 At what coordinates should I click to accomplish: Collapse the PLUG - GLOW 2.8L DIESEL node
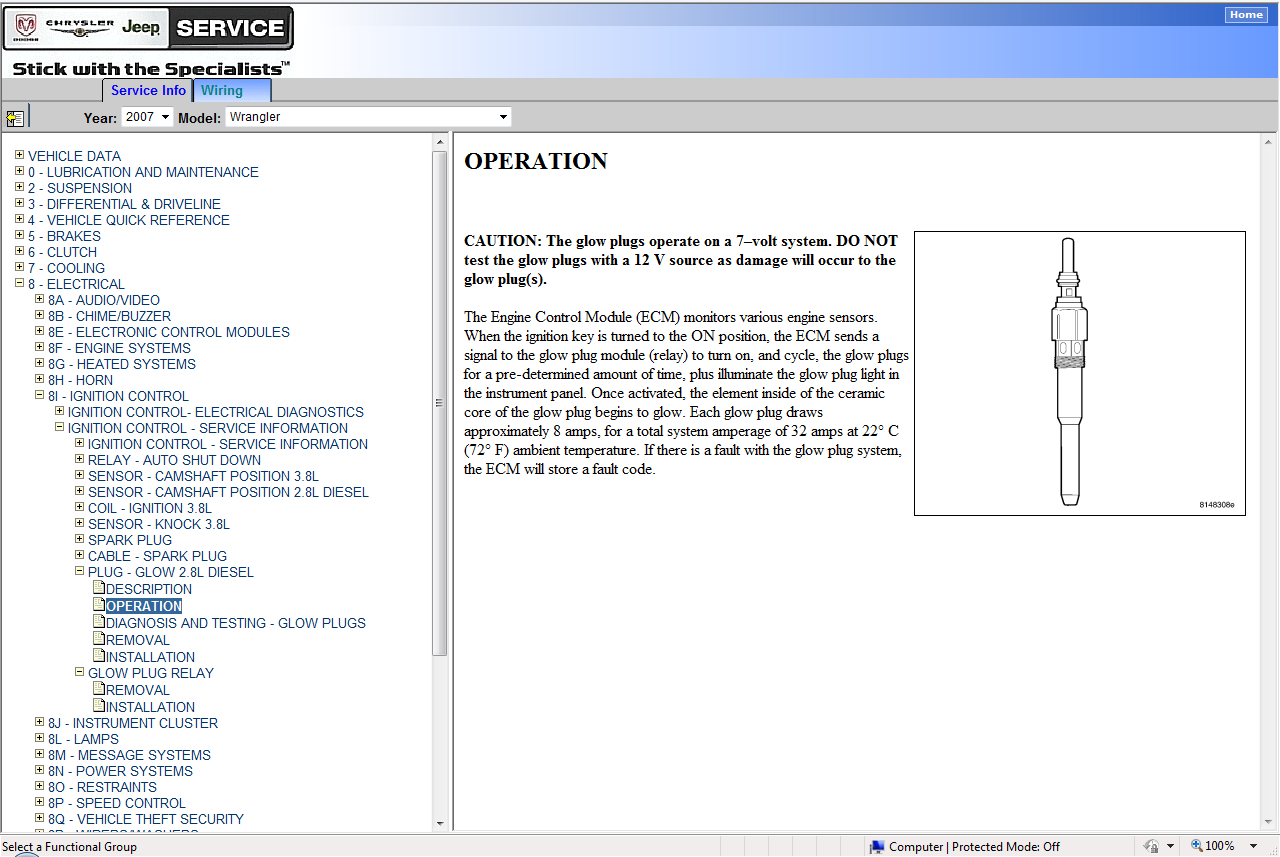(x=80, y=572)
